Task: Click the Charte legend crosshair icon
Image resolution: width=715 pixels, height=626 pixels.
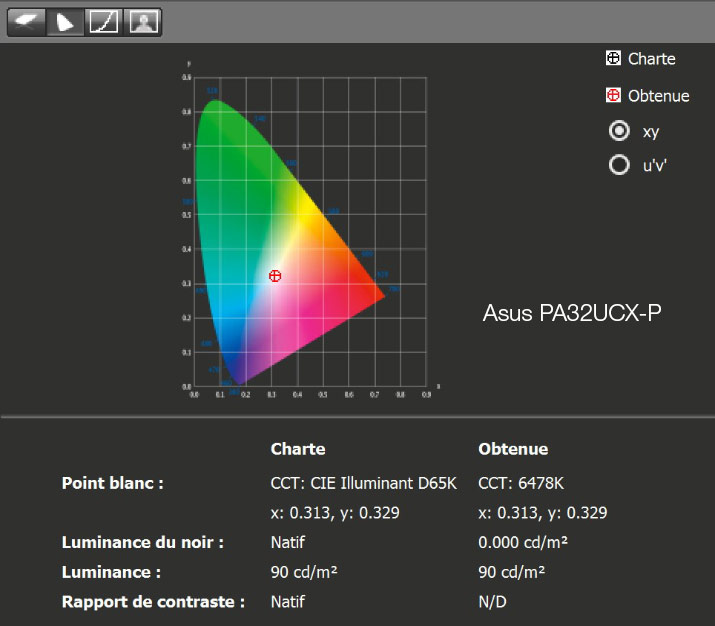Action: [x=613, y=58]
